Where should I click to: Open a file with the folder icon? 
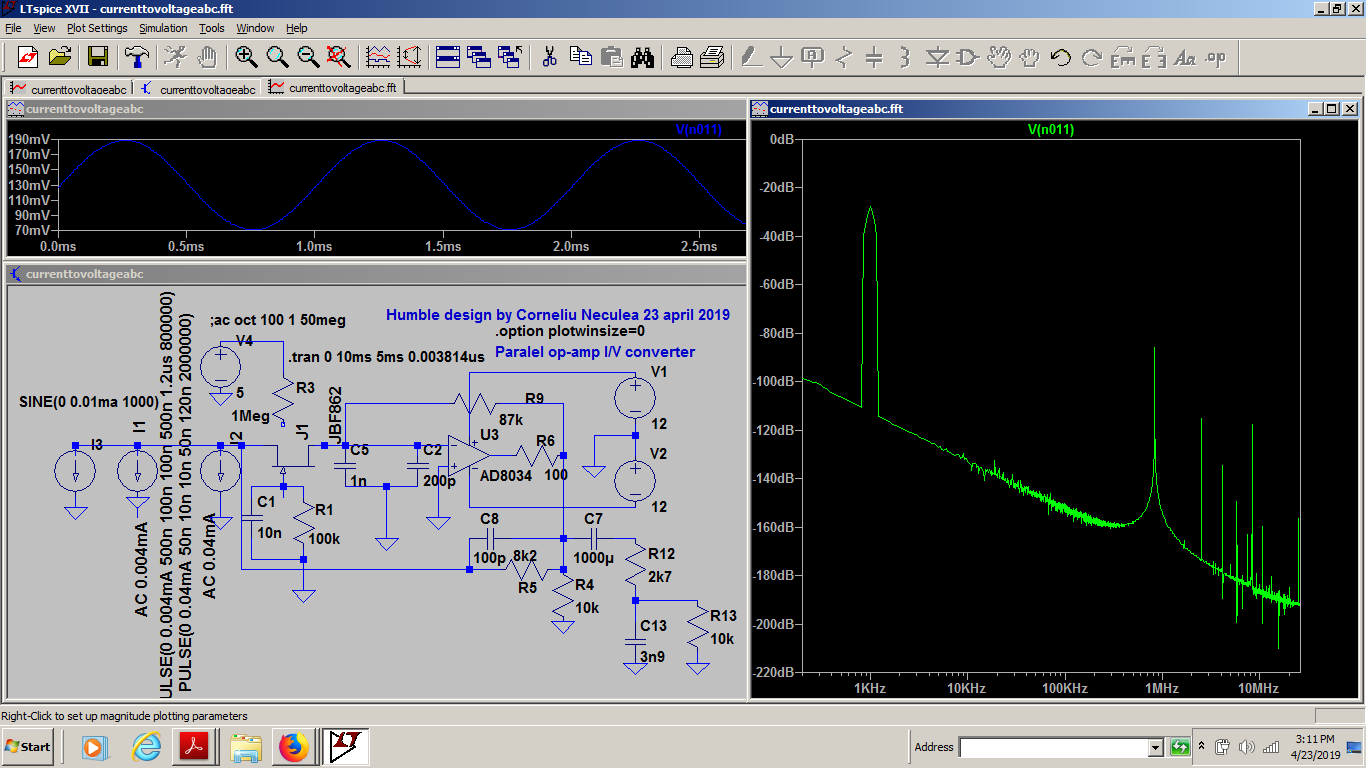(x=60, y=57)
